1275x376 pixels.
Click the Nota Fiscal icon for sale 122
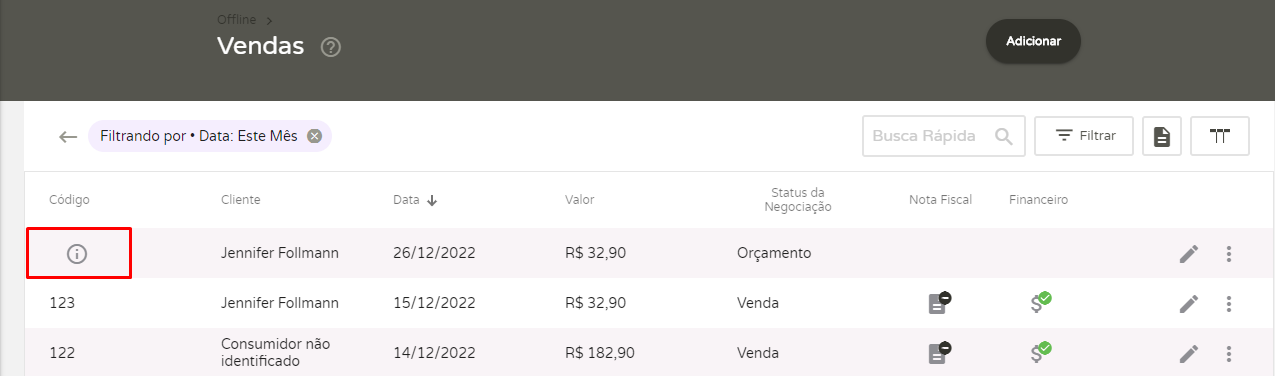pyautogui.click(x=939, y=353)
